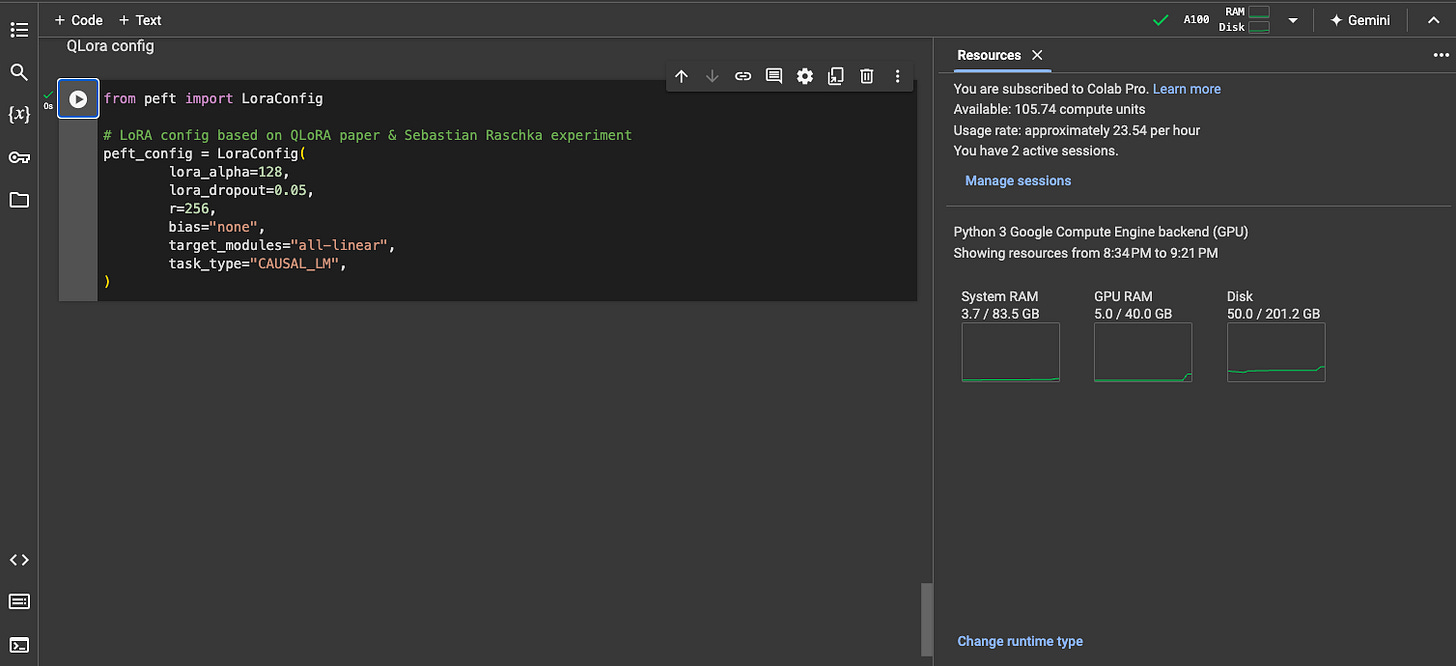Click 'You have 2 active sessions.' text
The width and height of the screenshot is (1456, 666).
point(1036,151)
